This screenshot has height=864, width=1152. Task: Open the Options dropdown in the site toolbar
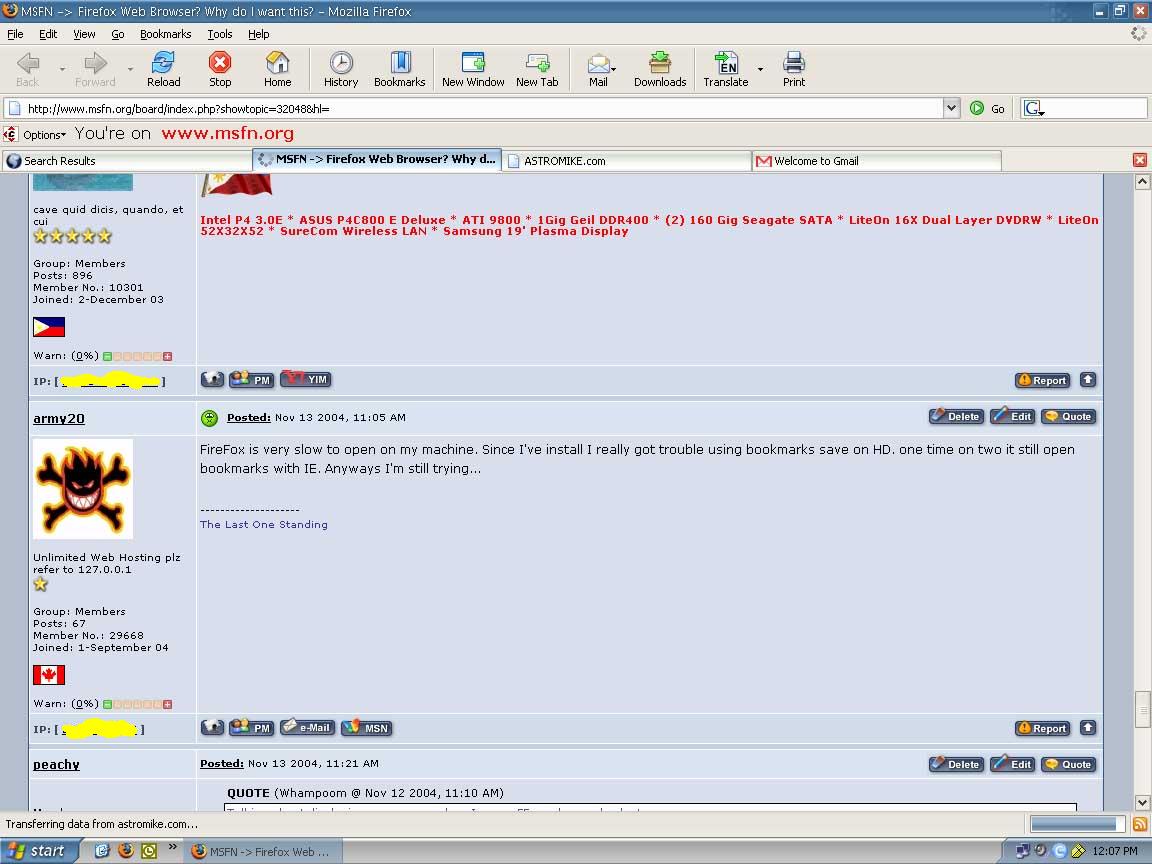click(44, 134)
